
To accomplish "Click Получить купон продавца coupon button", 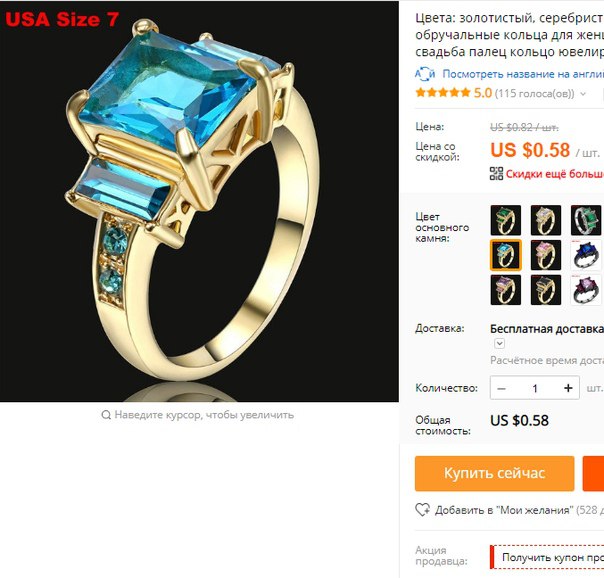I will click(547, 557).
